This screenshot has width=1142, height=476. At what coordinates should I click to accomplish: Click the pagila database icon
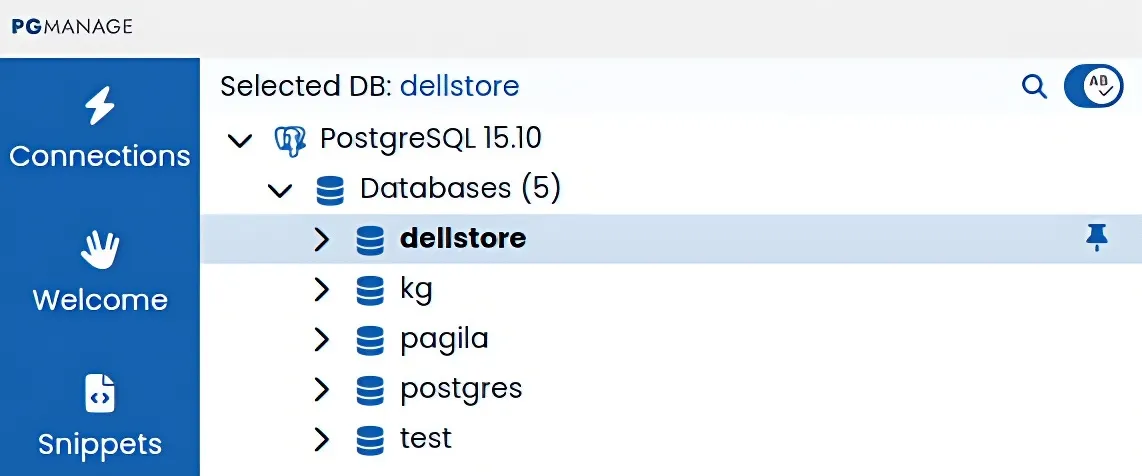370,339
